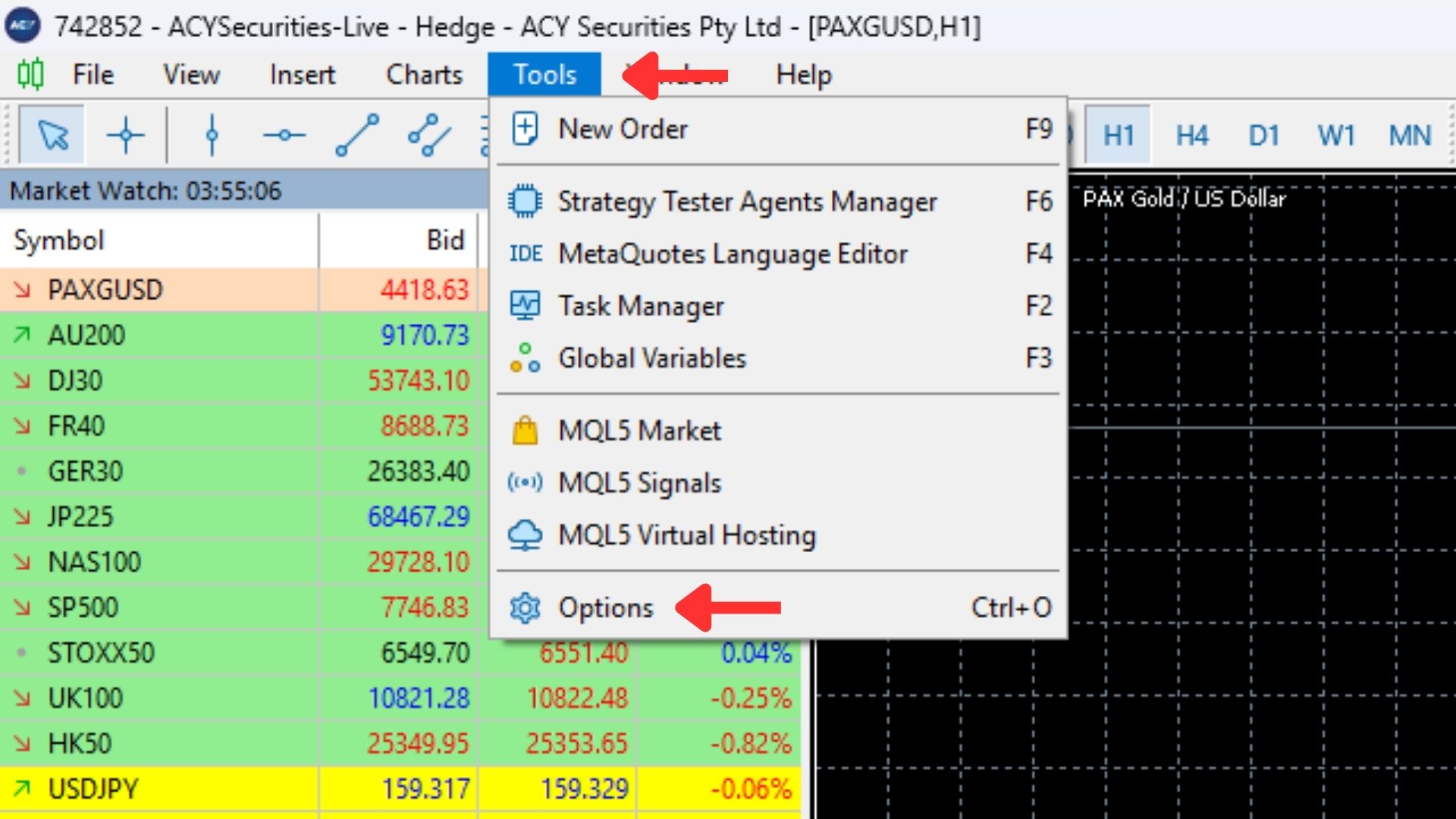Click the Options gear icon
Screen dimensions: 1456x819
tap(525, 608)
